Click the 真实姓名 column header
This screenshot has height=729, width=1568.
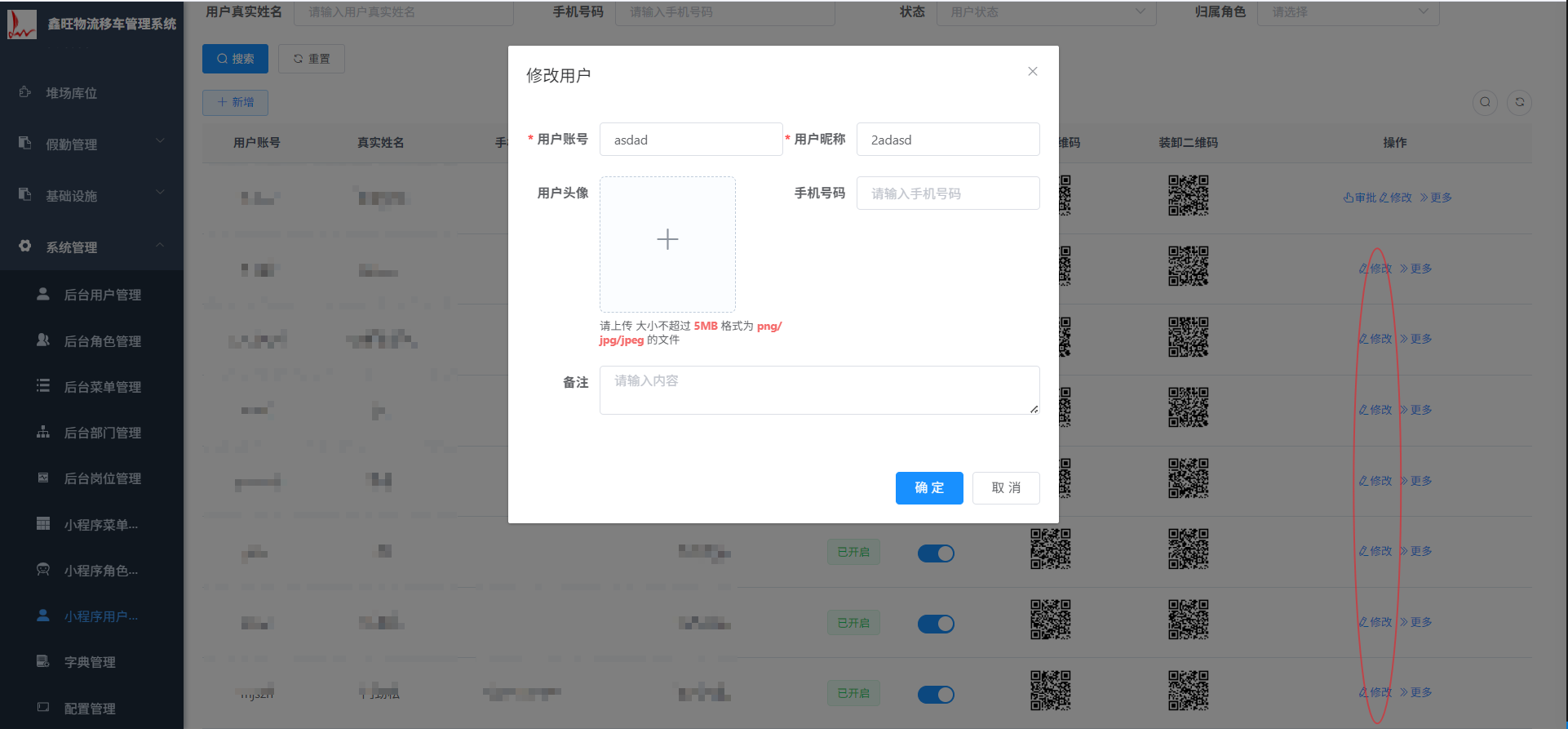[x=381, y=143]
